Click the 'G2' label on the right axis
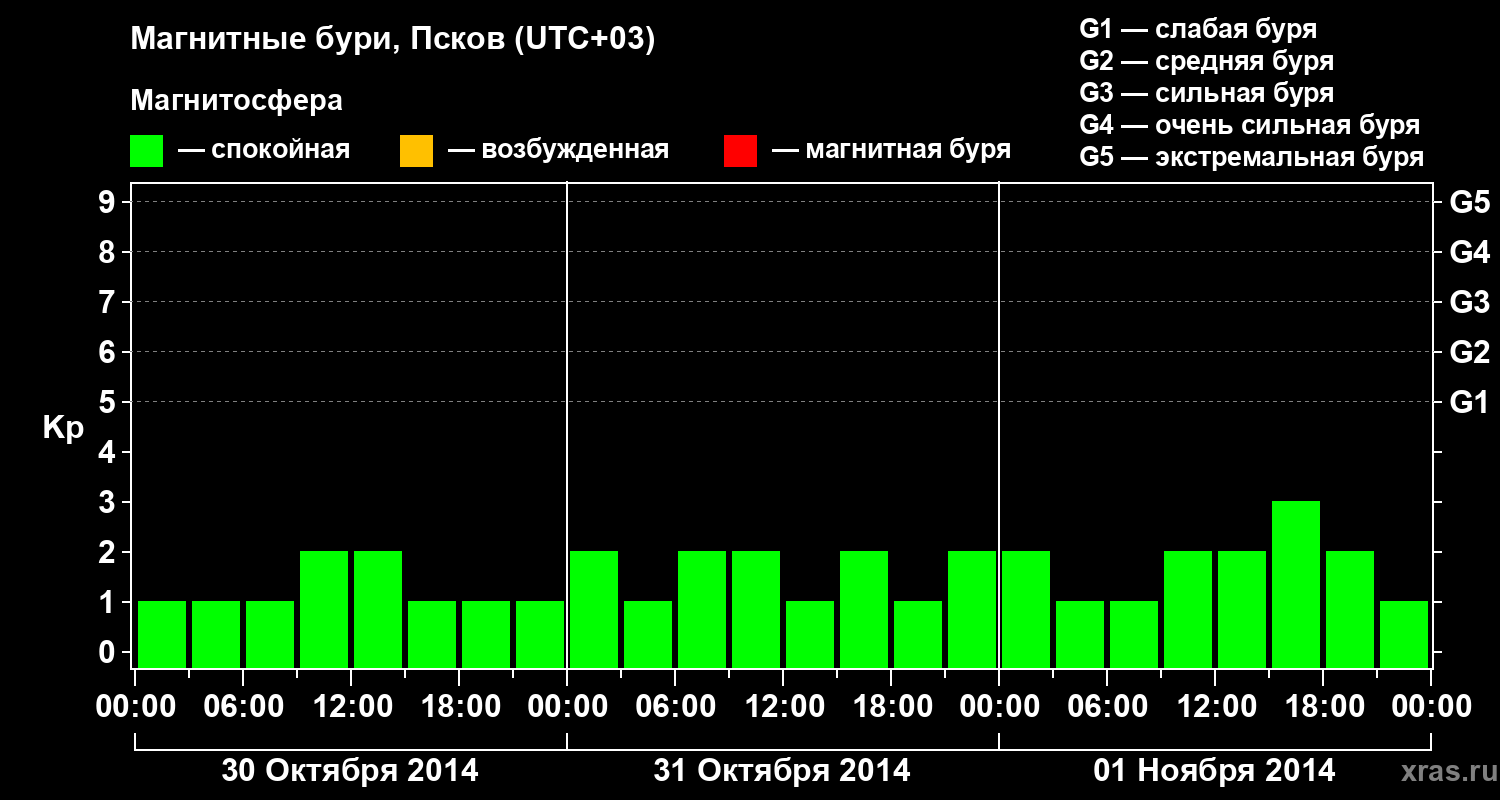The width and height of the screenshot is (1500, 800). [x=1470, y=352]
